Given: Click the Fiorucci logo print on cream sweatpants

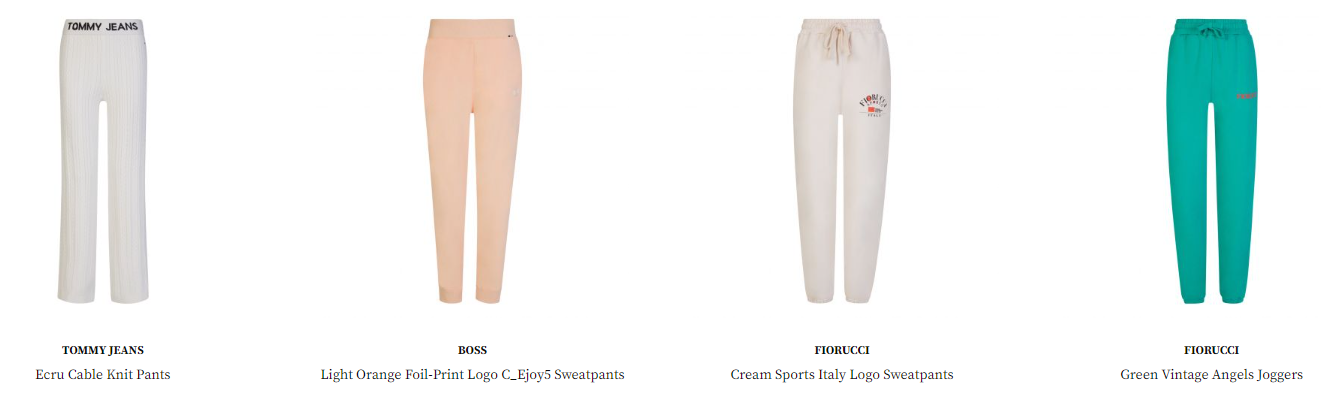Looking at the screenshot, I should coord(872,105).
